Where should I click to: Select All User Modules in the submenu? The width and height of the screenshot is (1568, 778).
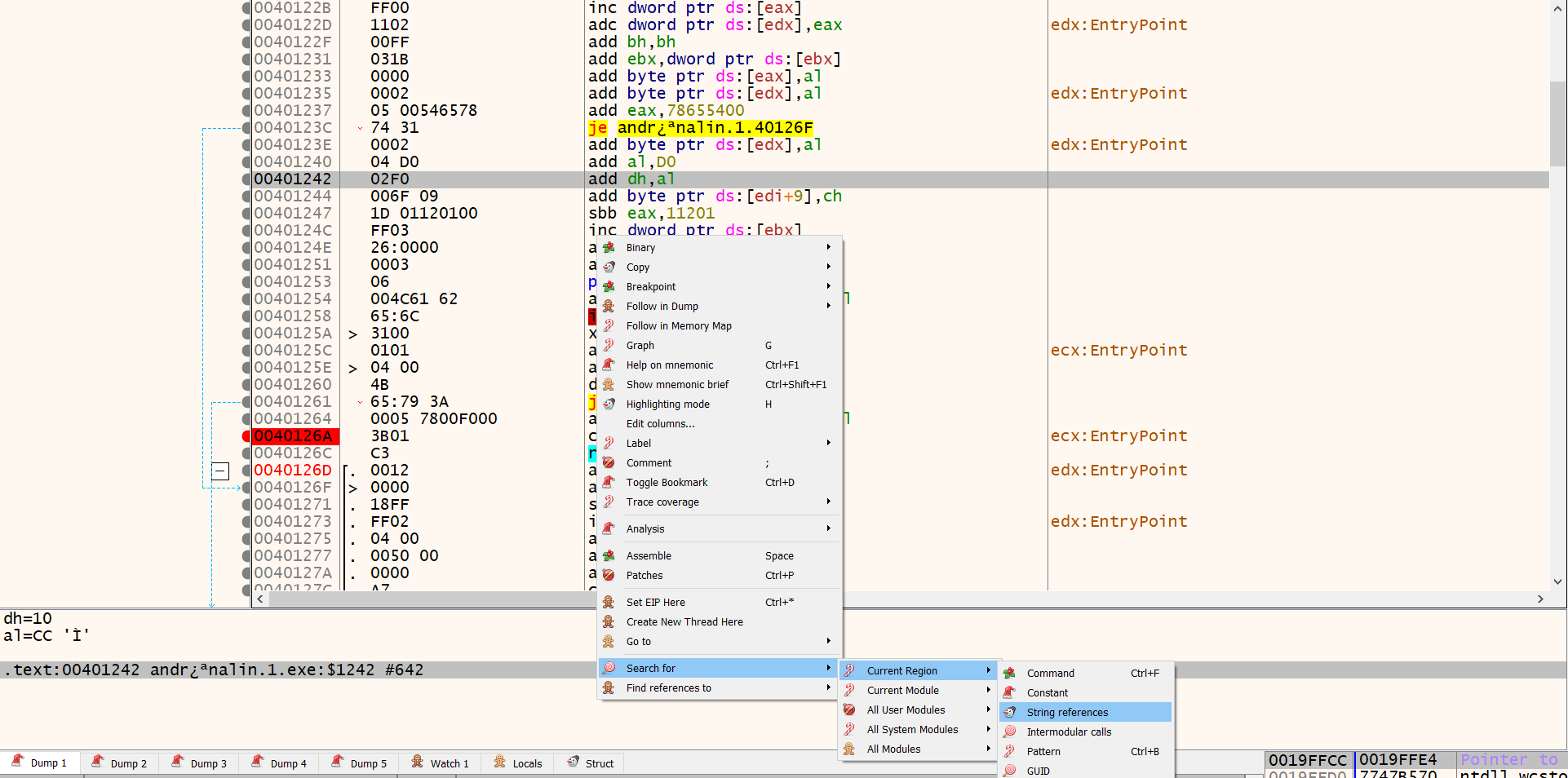[x=919, y=709]
